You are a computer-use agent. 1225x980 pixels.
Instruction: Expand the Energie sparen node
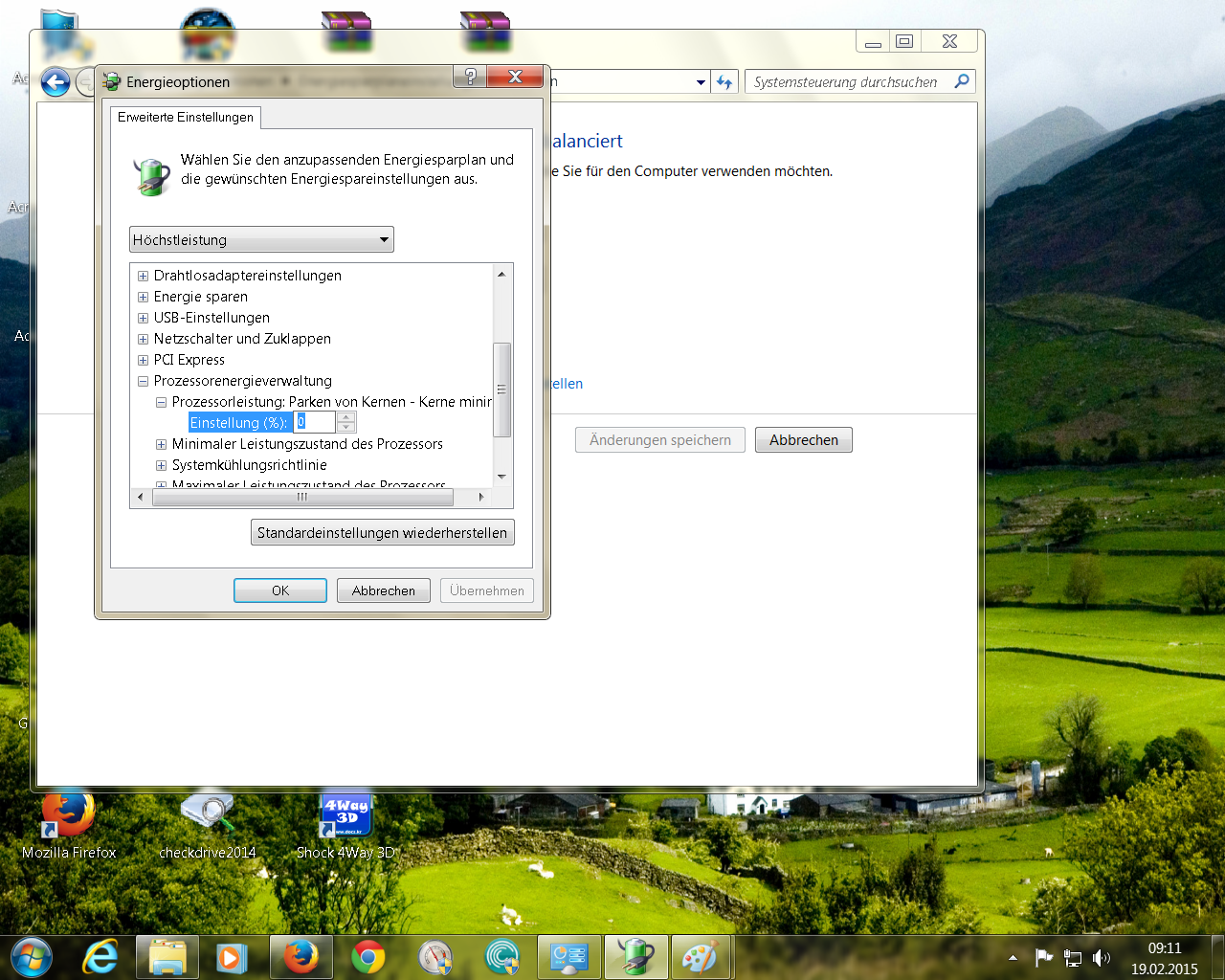143,297
